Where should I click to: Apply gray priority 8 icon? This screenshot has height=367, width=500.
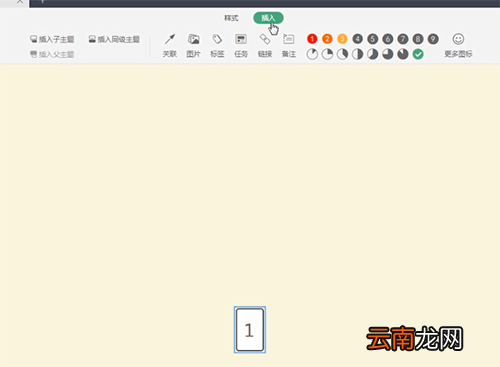[418, 39]
